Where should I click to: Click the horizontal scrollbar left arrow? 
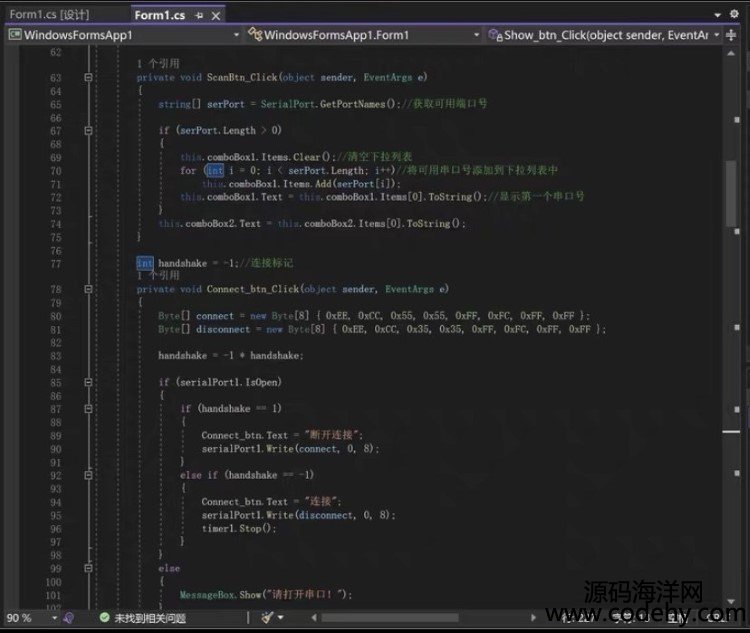tap(314, 618)
